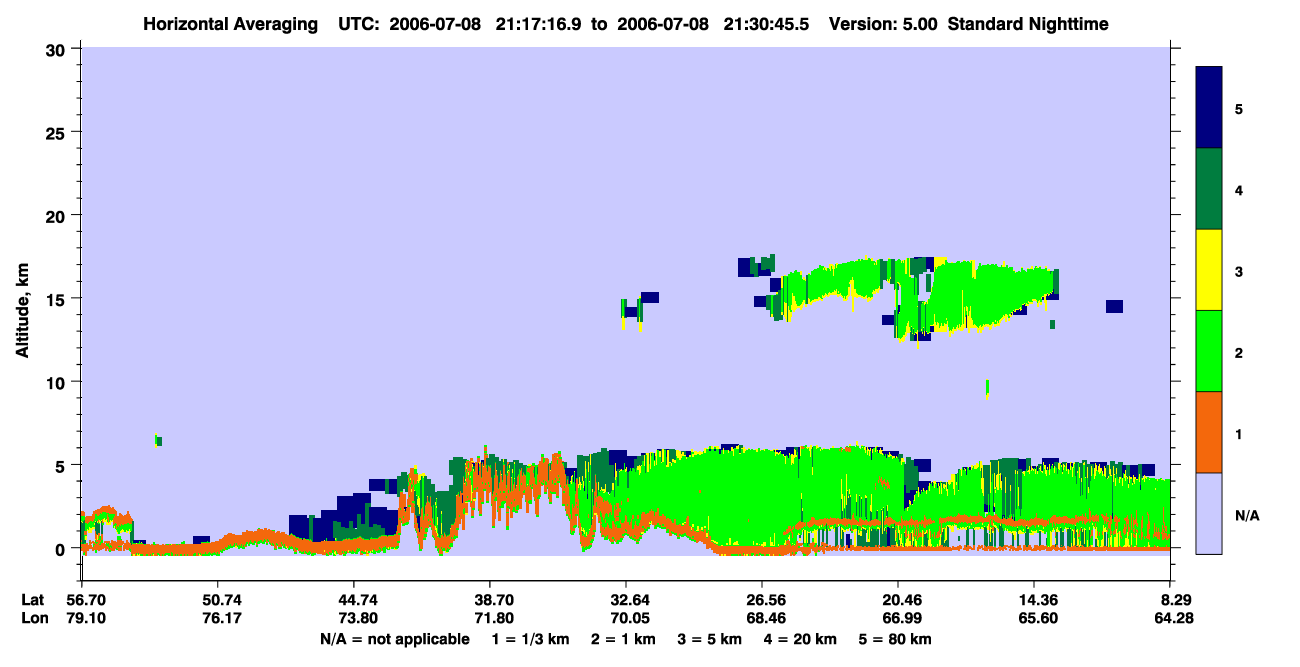This screenshot has height=667, width=1300.
Task: Click the '3 = 5 km' legend entry
Action: (710, 639)
